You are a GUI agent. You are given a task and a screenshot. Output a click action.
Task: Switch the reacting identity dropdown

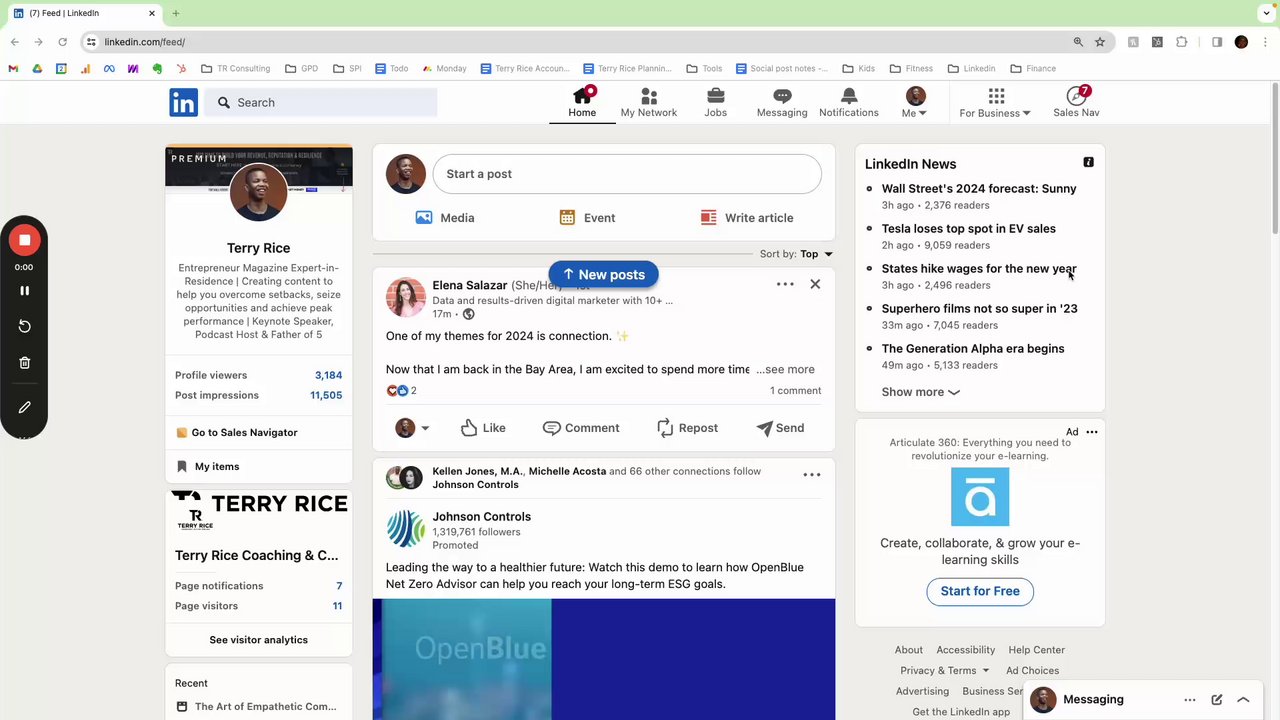[412, 428]
